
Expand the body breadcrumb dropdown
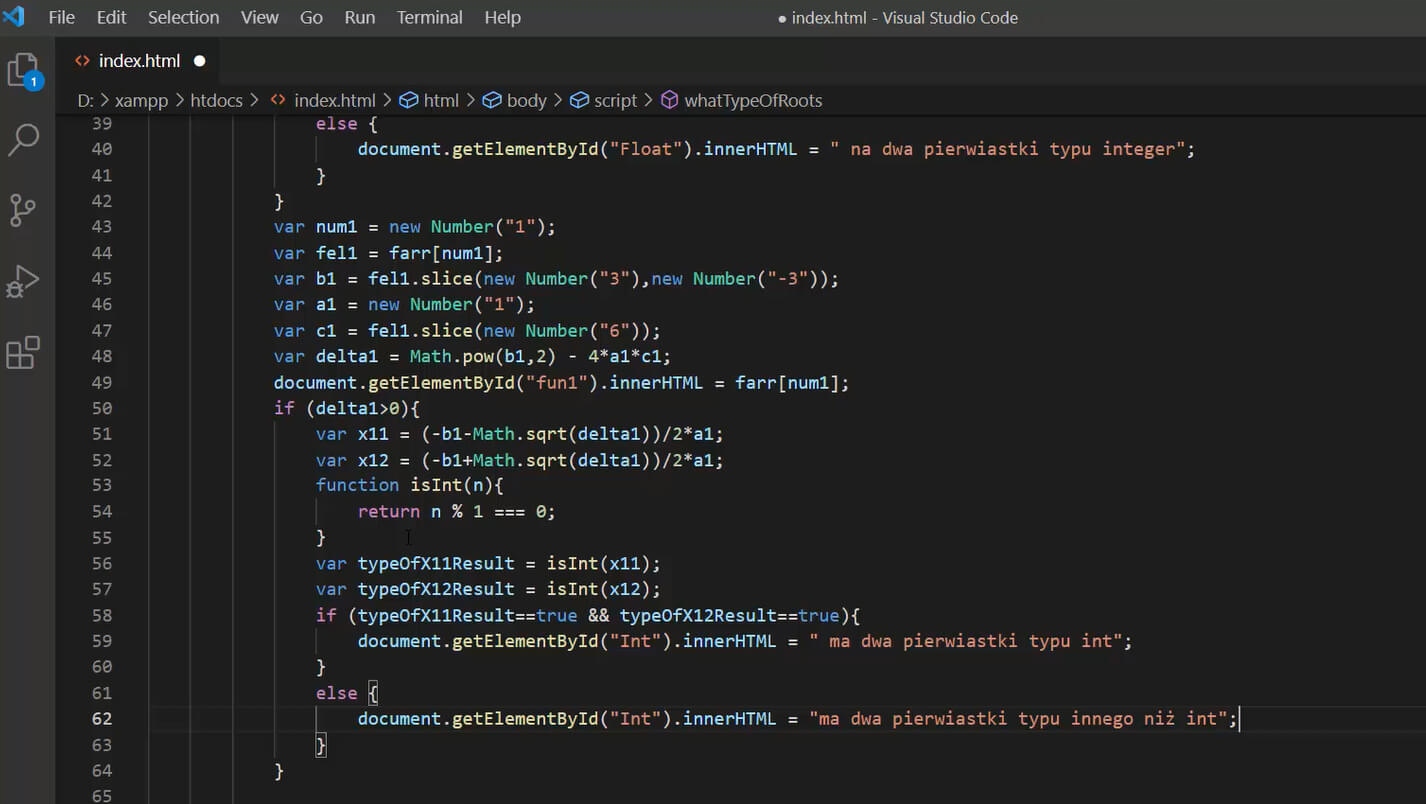click(526, 100)
